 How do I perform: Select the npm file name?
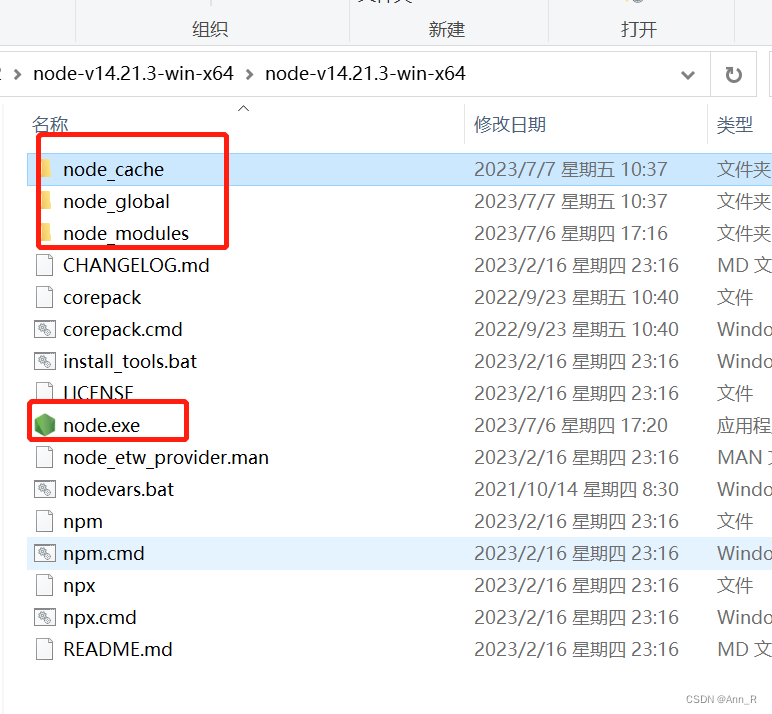click(83, 521)
